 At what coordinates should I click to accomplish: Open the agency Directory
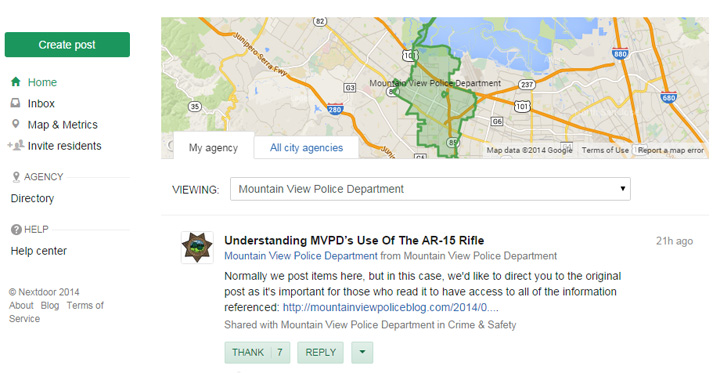pos(32,198)
